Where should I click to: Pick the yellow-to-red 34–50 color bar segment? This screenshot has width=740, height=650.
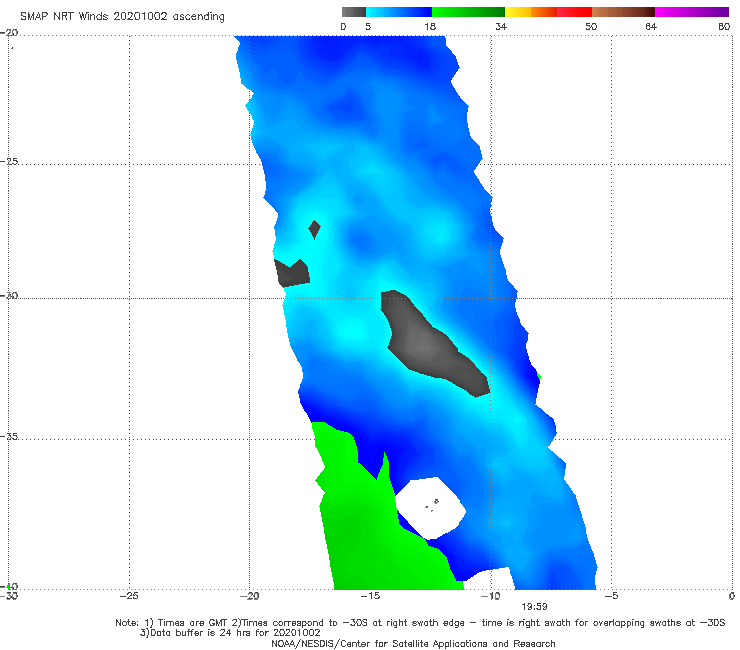548,12
